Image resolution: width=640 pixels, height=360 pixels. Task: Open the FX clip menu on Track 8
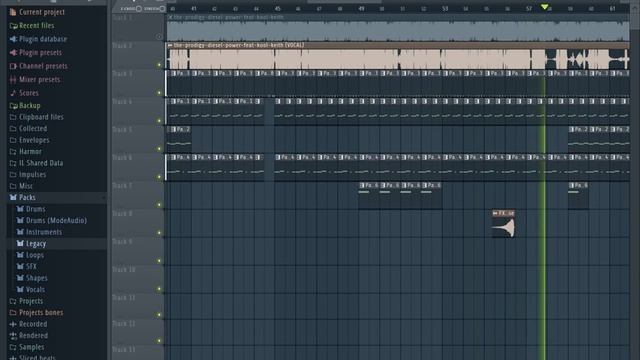pos(495,213)
